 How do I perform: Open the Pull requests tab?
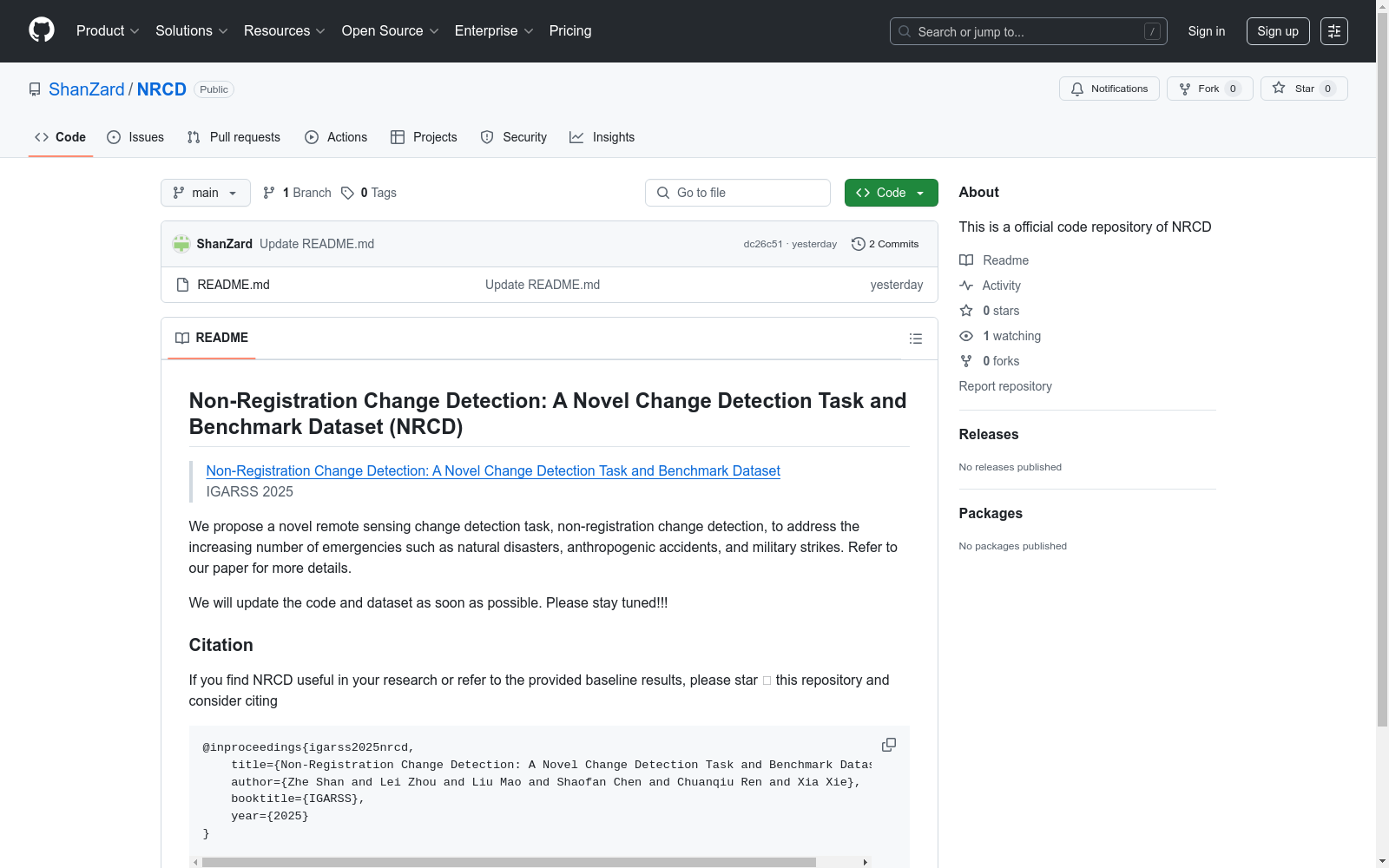[234, 137]
